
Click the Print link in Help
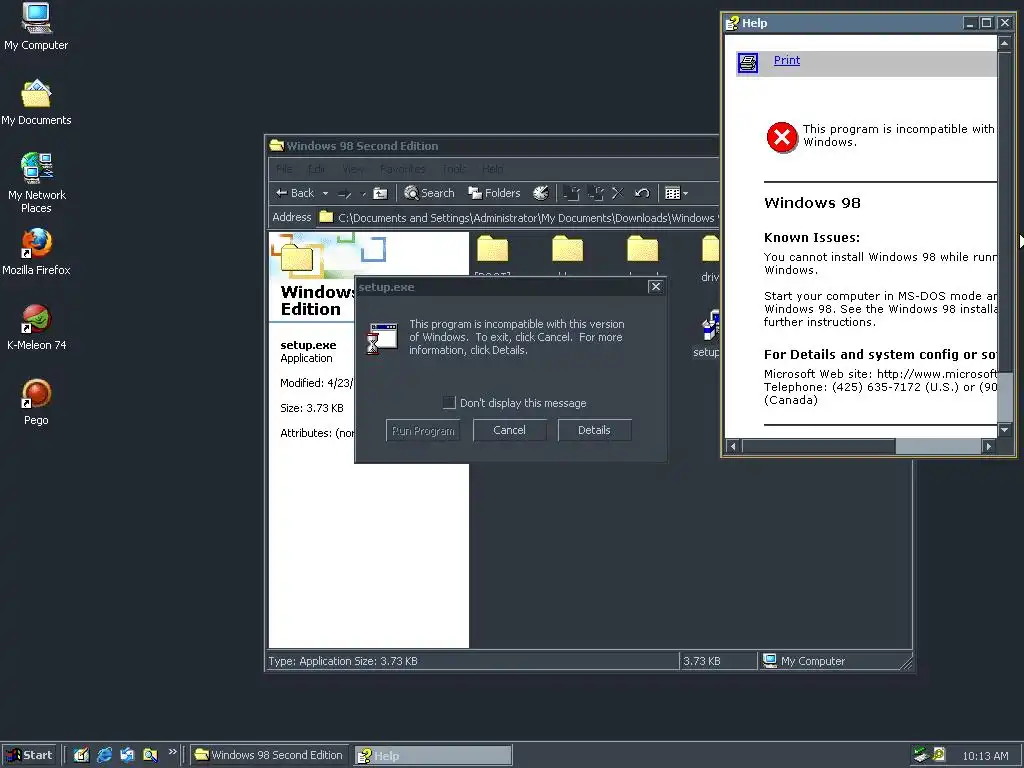786,60
